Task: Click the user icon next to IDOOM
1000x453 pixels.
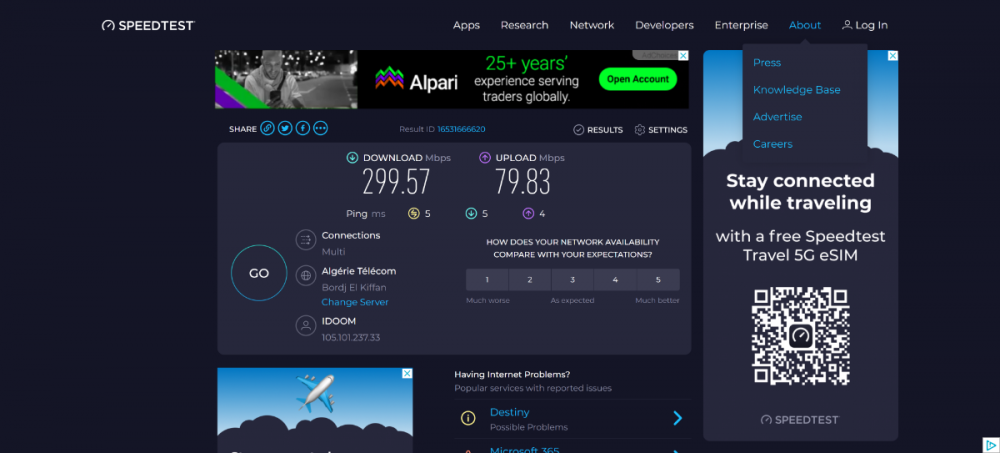Action: coord(306,325)
